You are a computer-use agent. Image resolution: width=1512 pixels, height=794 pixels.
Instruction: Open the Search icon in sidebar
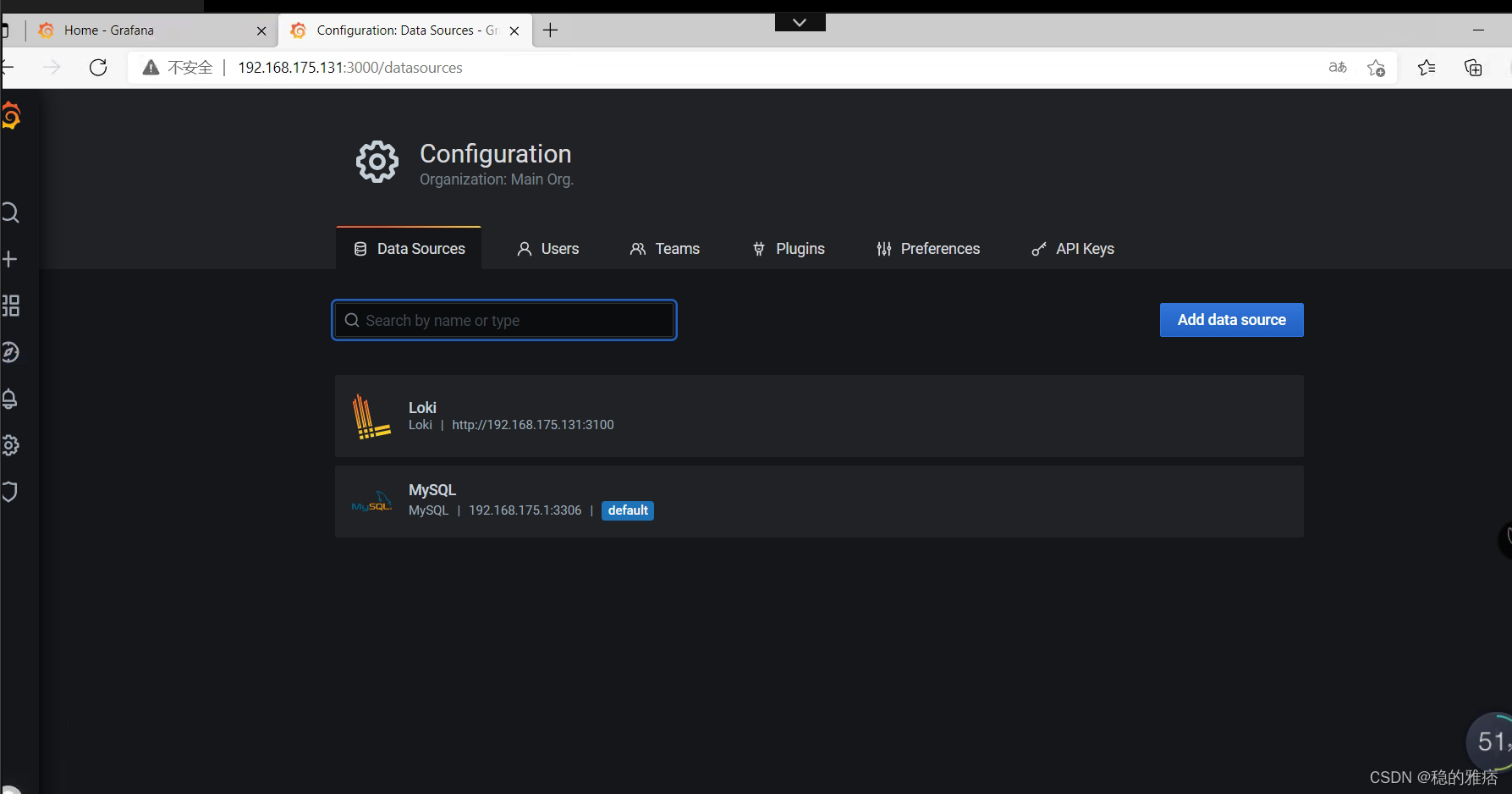(x=10, y=212)
